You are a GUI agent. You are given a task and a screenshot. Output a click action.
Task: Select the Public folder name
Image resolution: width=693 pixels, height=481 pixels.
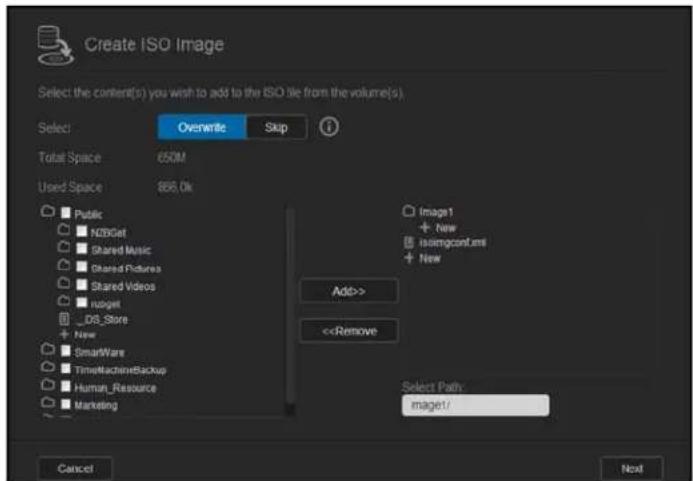tap(88, 214)
